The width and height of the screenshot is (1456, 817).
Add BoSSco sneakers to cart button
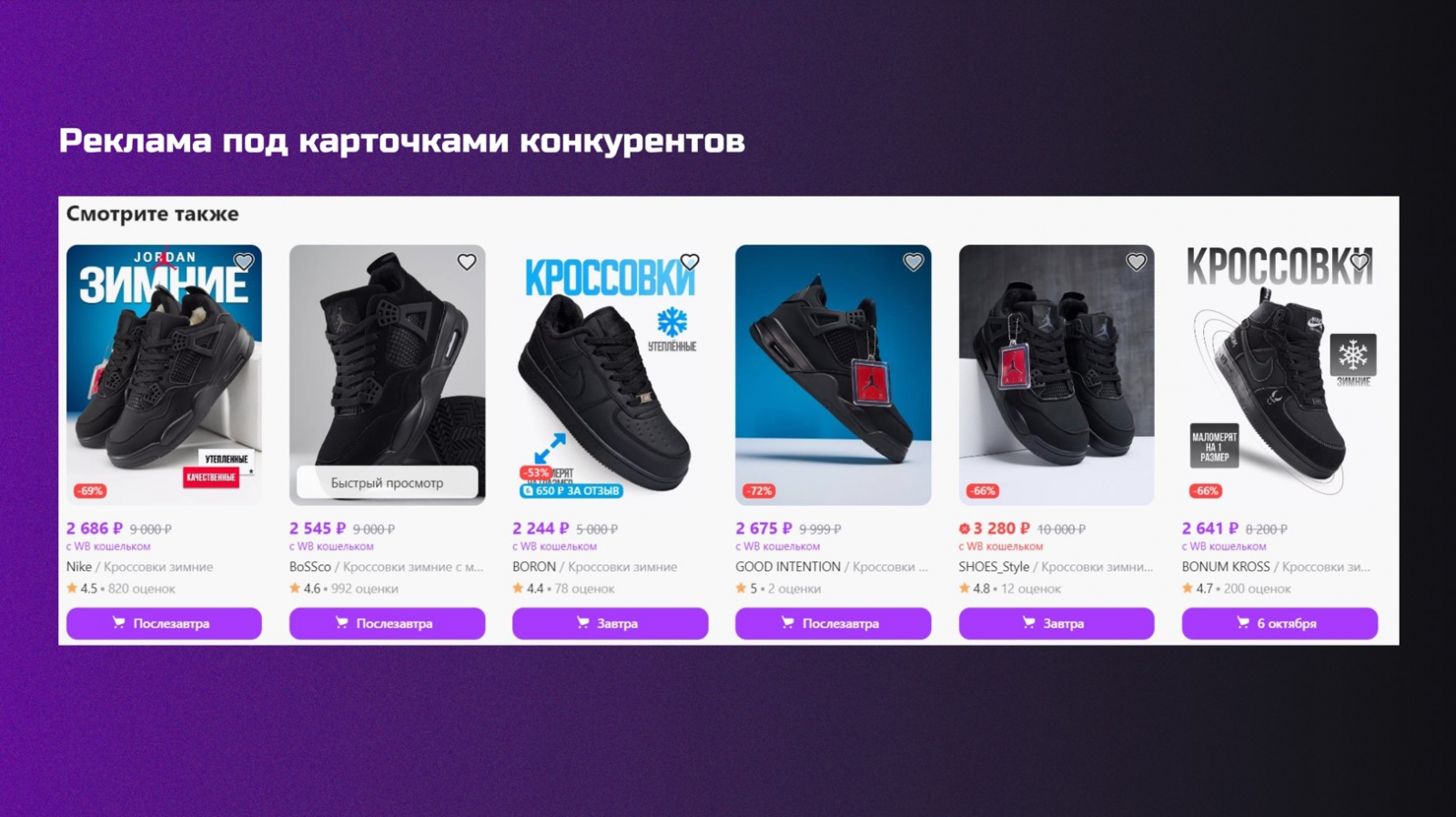tap(387, 623)
